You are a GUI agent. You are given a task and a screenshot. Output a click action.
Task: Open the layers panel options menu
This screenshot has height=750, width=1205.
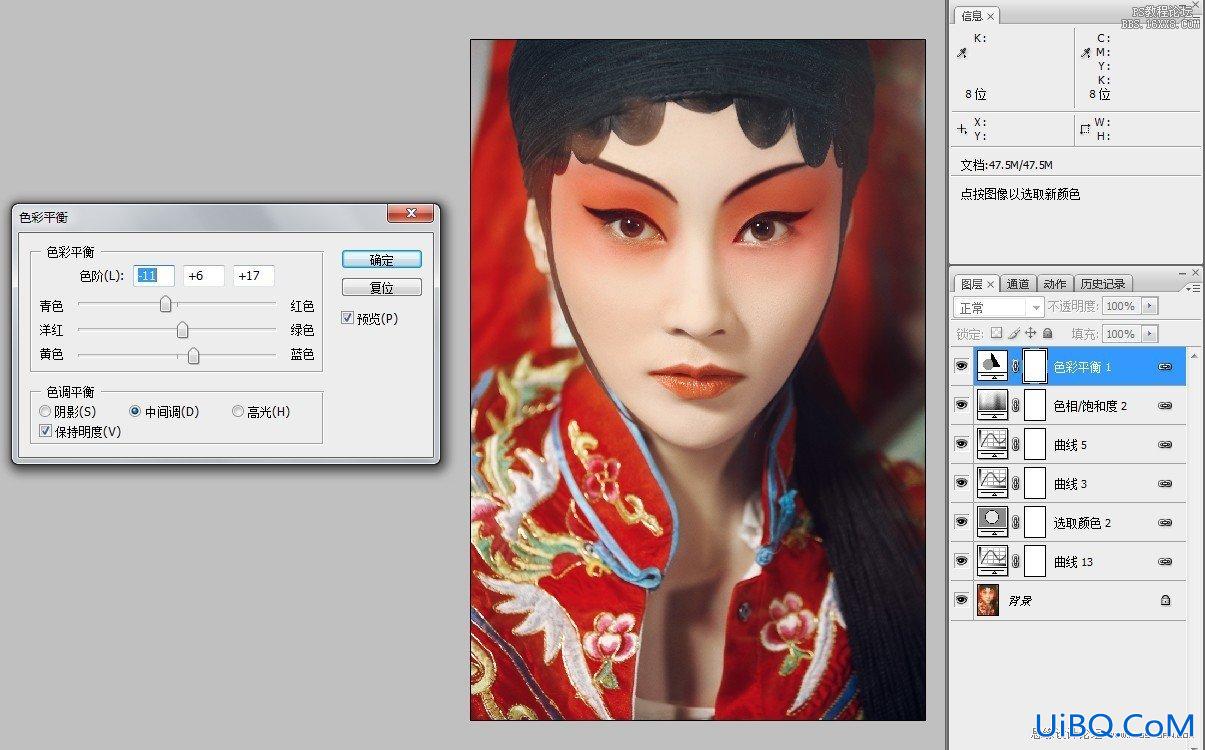(x=1194, y=287)
